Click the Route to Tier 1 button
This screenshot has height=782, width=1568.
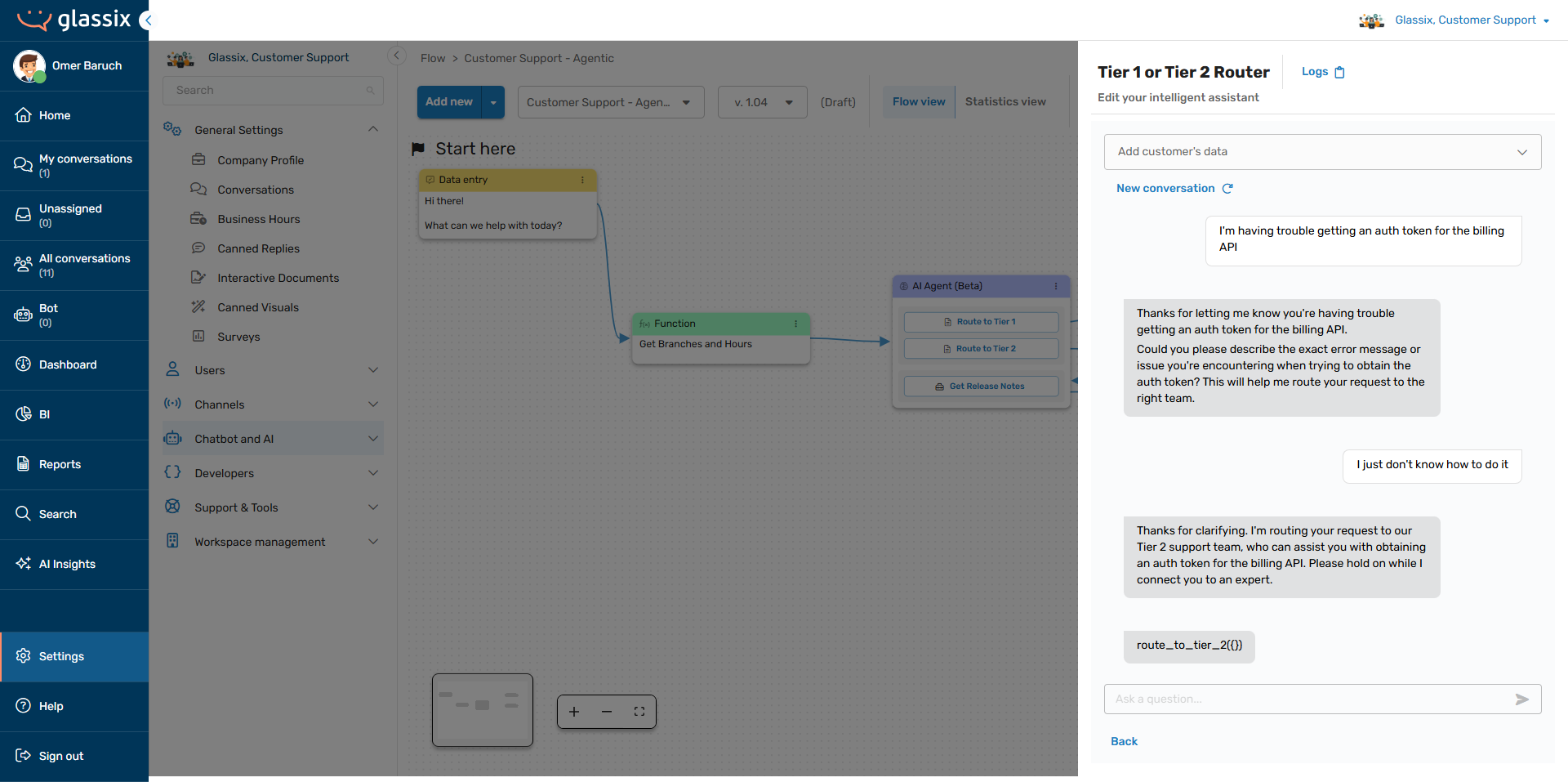[981, 322]
